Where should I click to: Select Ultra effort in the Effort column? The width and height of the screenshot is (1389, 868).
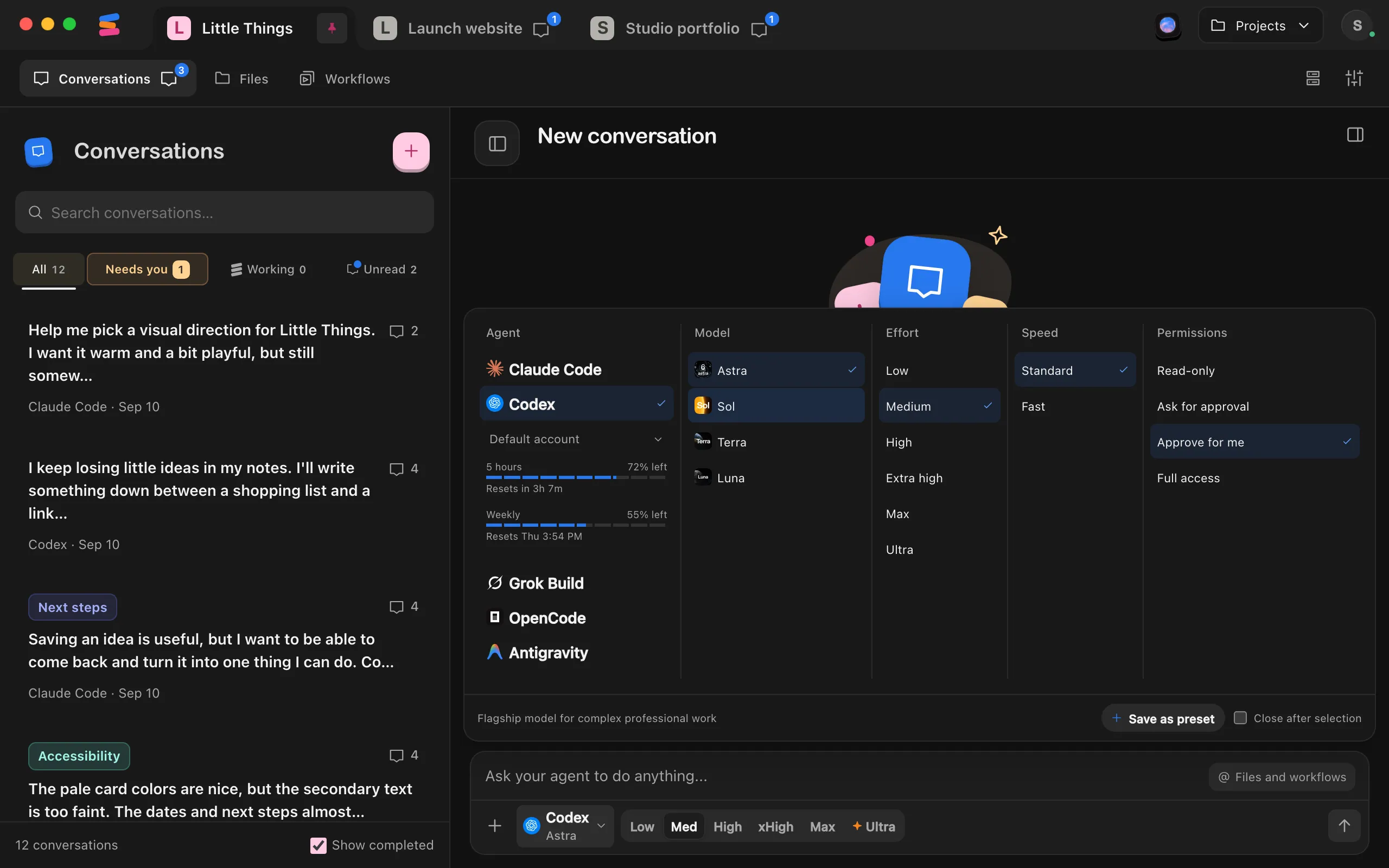tap(939, 550)
